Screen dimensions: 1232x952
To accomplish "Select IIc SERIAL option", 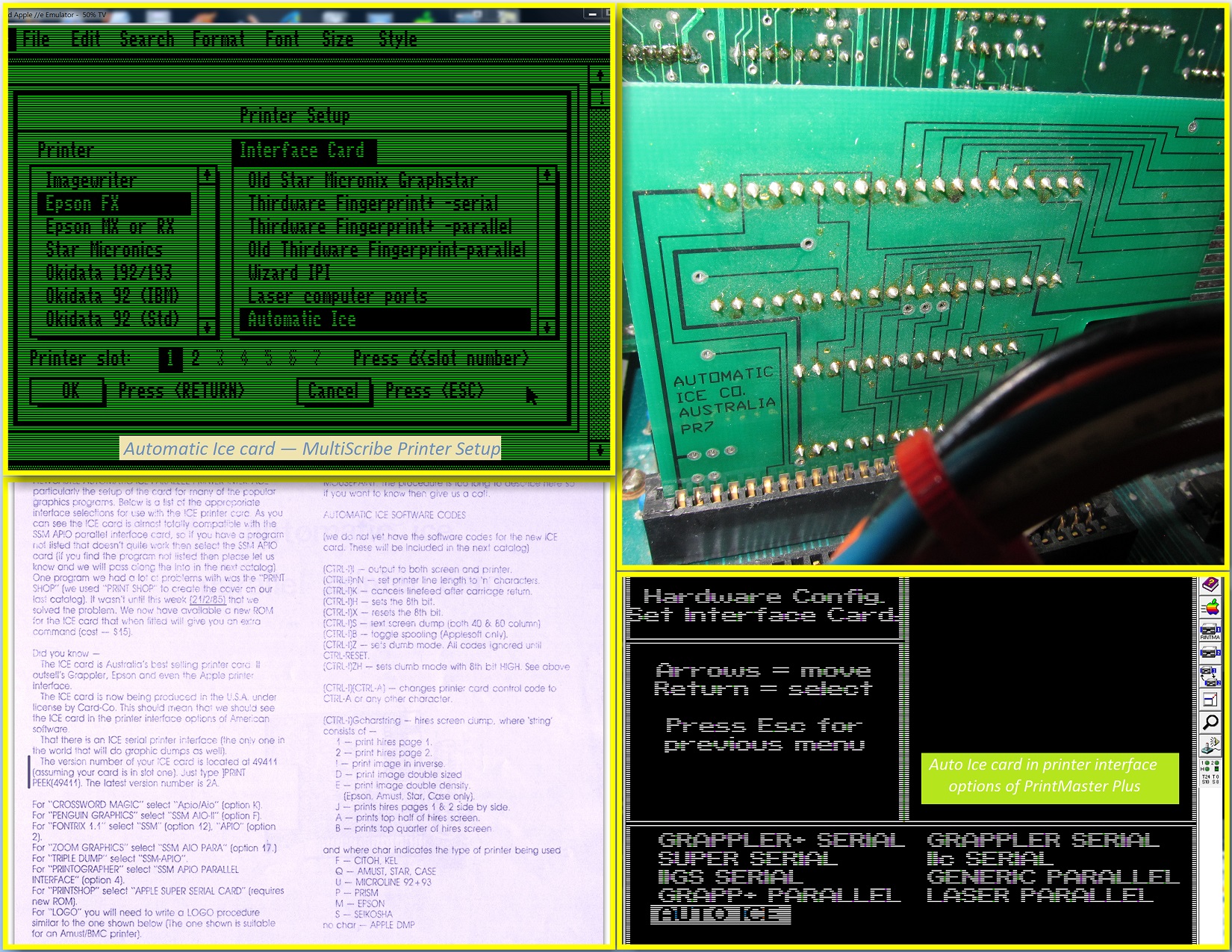I will [x=990, y=859].
